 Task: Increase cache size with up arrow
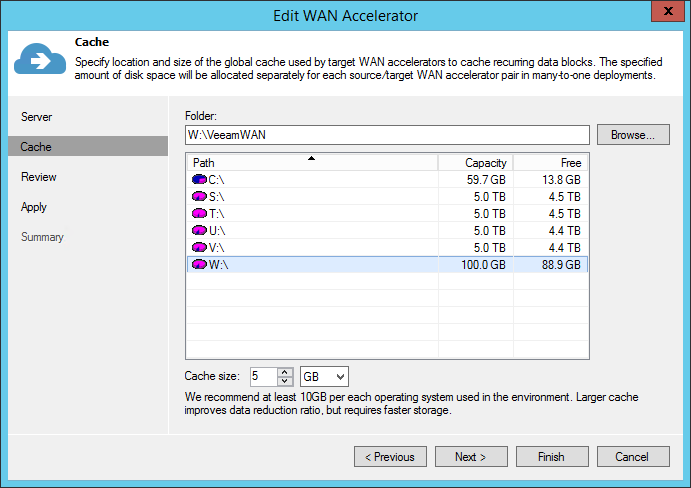(x=284, y=371)
